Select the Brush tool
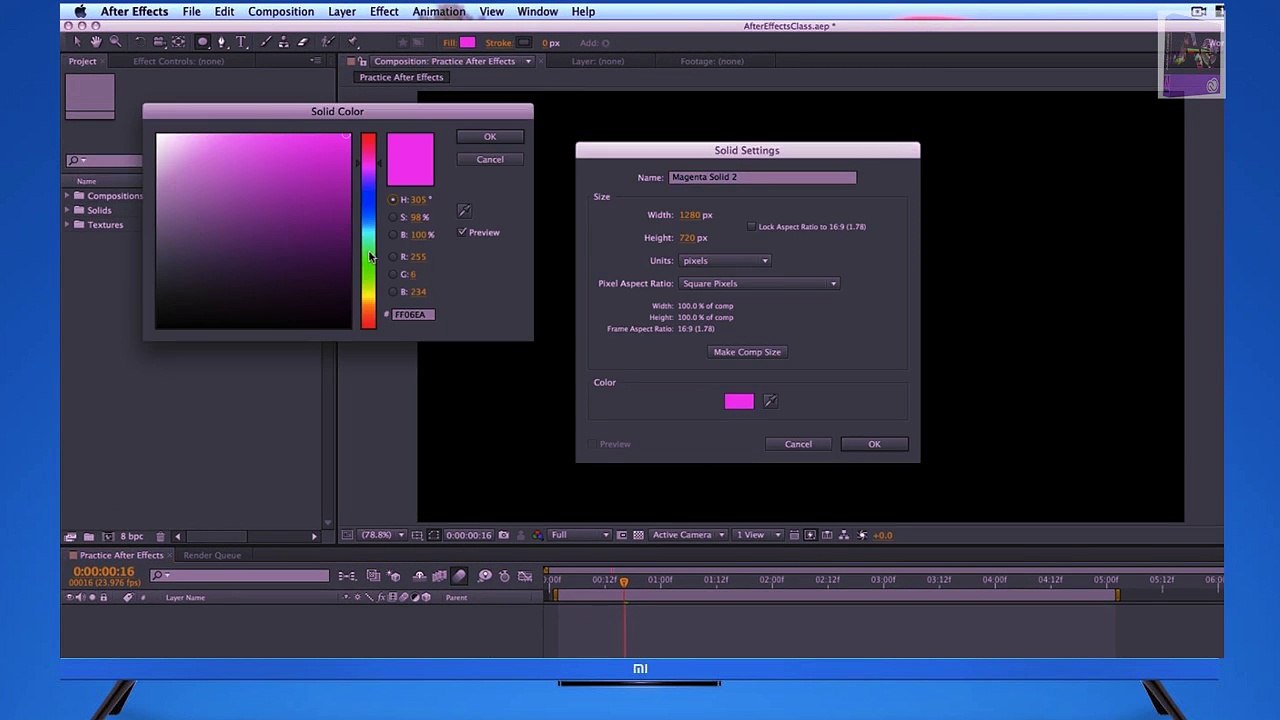The image size is (1280, 720). 266,42
